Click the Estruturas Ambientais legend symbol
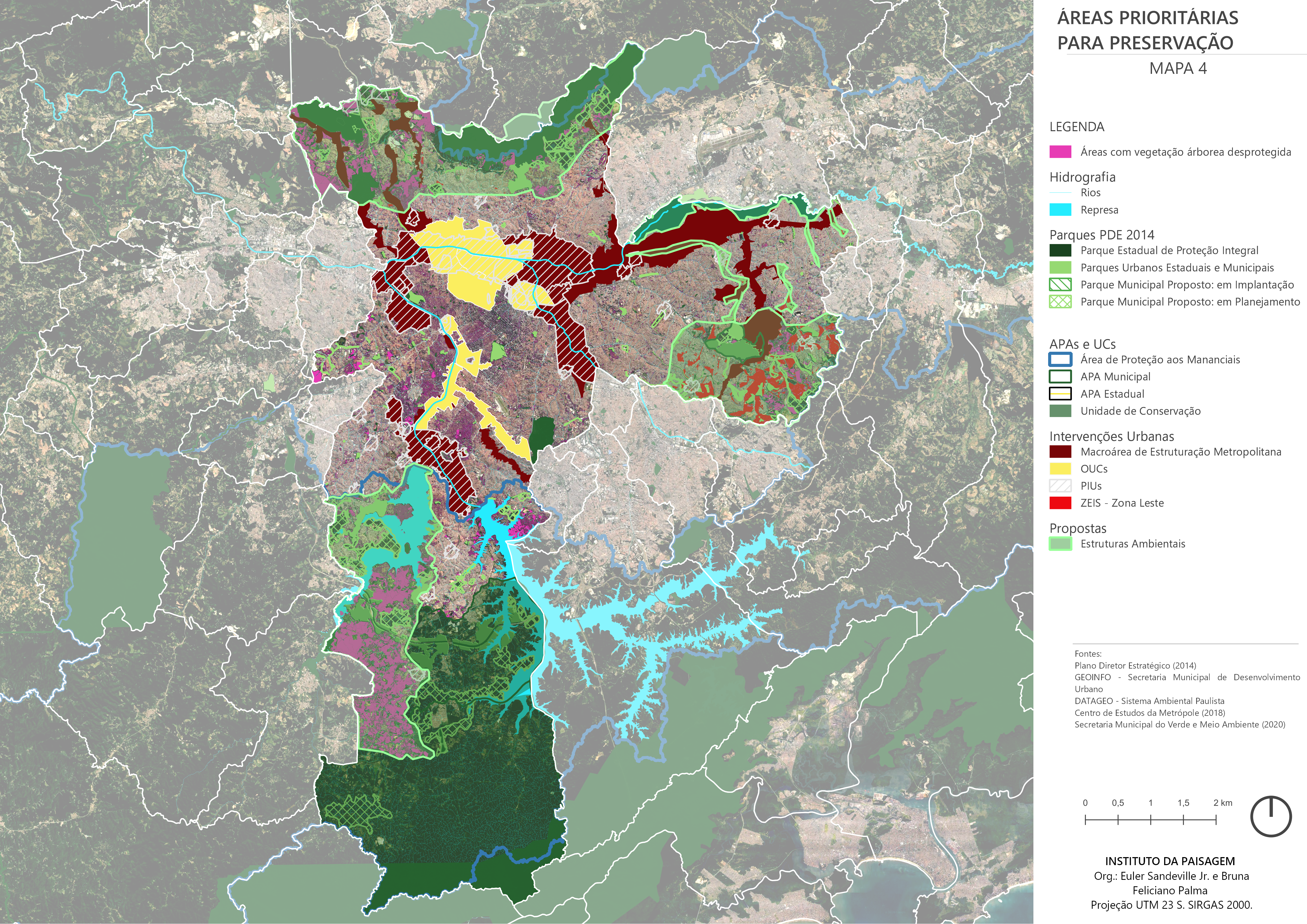The height and width of the screenshot is (924, 1307). tap(1060, 544)
